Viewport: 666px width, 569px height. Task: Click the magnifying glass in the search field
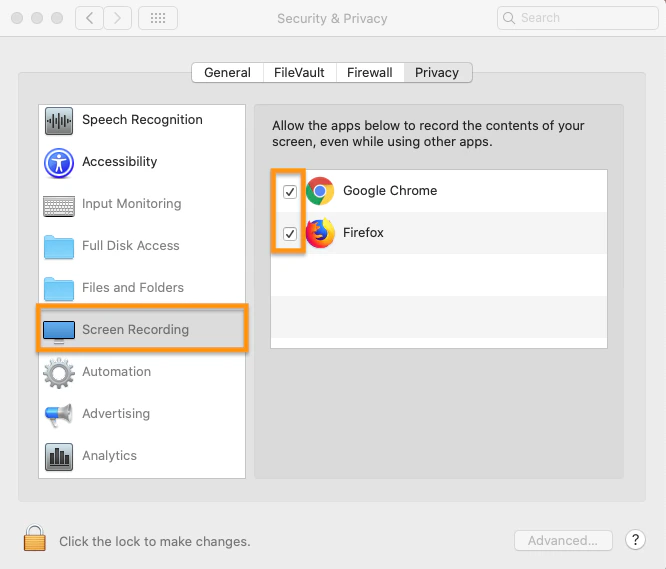(x=508, y=18)
